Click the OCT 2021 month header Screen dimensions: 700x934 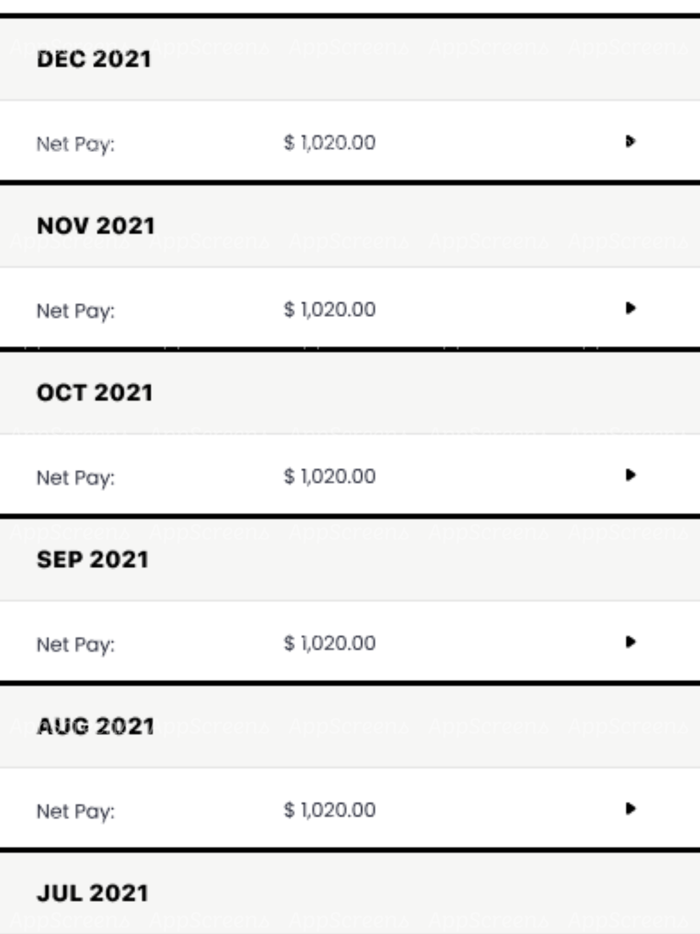95,393
